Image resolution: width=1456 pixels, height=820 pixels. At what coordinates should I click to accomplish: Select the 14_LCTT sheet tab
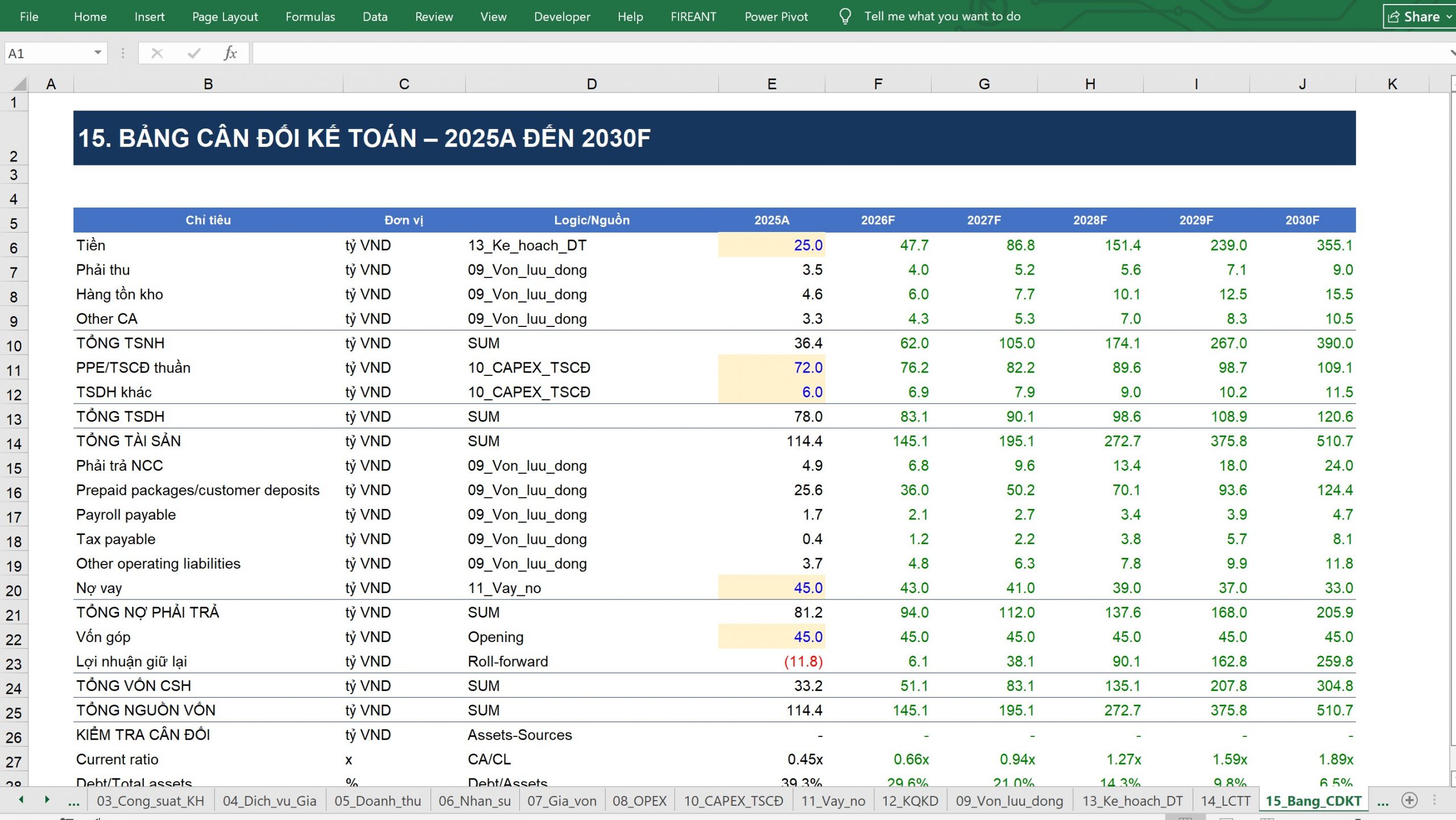tap(1226, 801)
